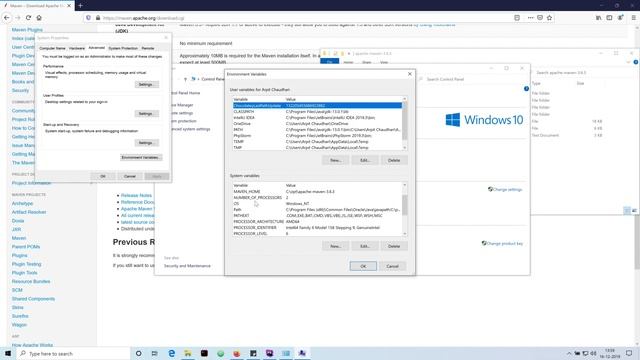
Task: Open Hardware tab in System Properties
Action: [77, 48]
